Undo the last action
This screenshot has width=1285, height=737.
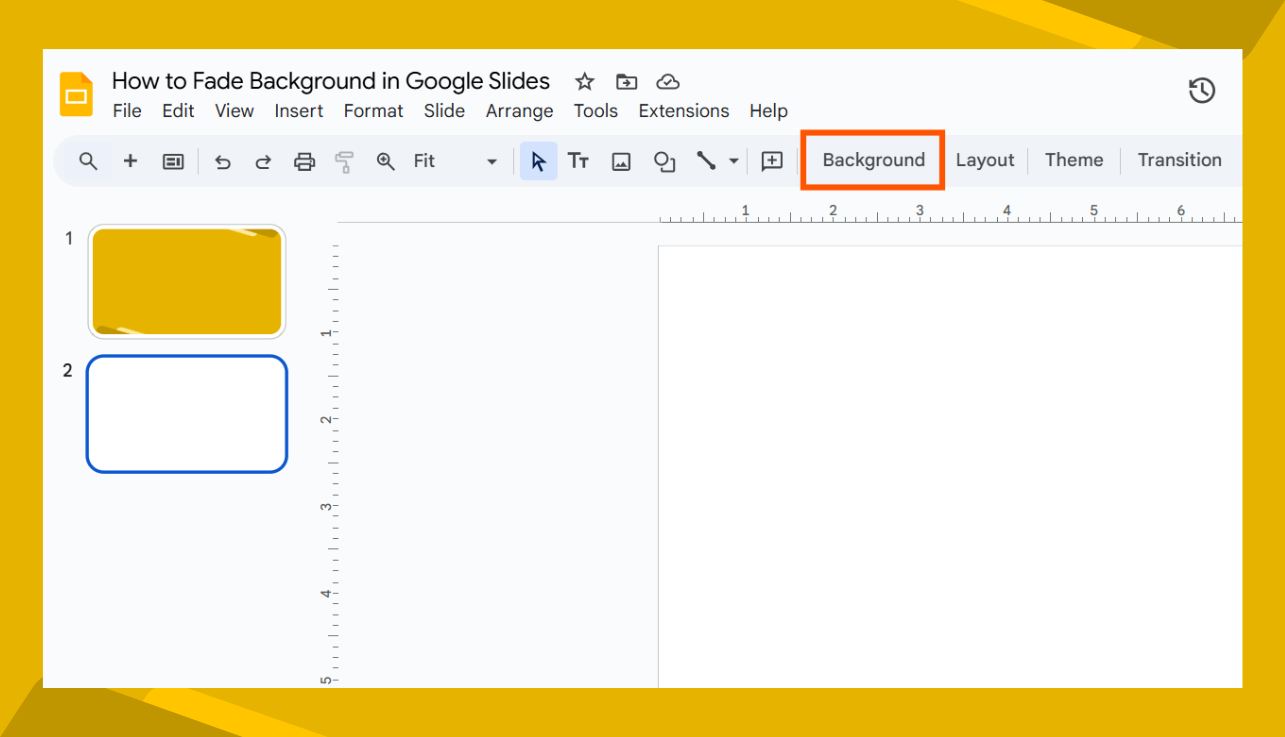pos(222,160)
